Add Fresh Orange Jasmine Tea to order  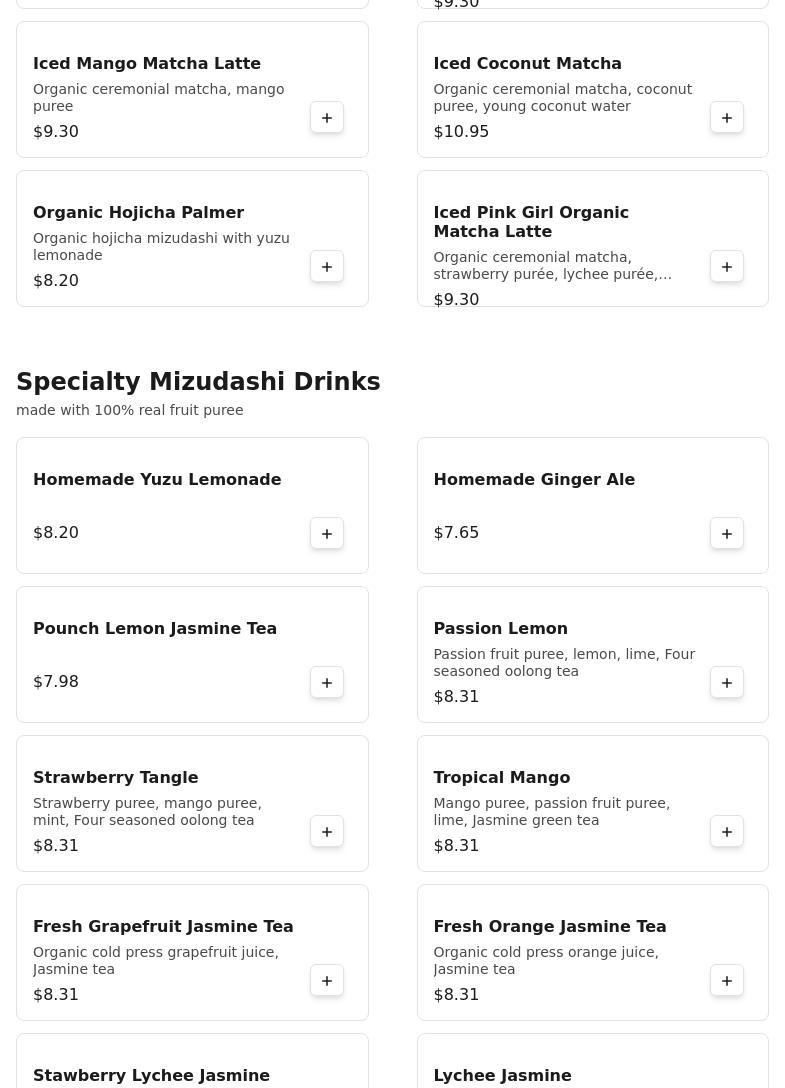727,981
